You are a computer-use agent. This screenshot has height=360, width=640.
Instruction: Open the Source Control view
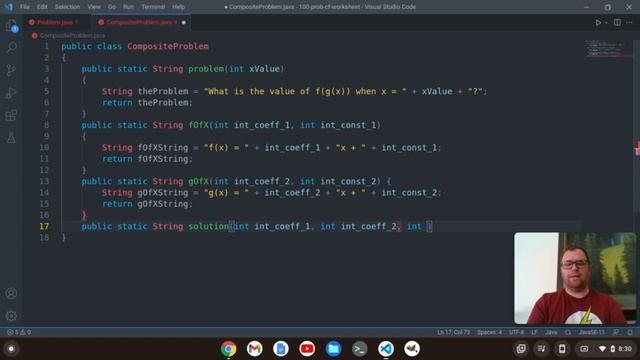[x=11, y=70]
